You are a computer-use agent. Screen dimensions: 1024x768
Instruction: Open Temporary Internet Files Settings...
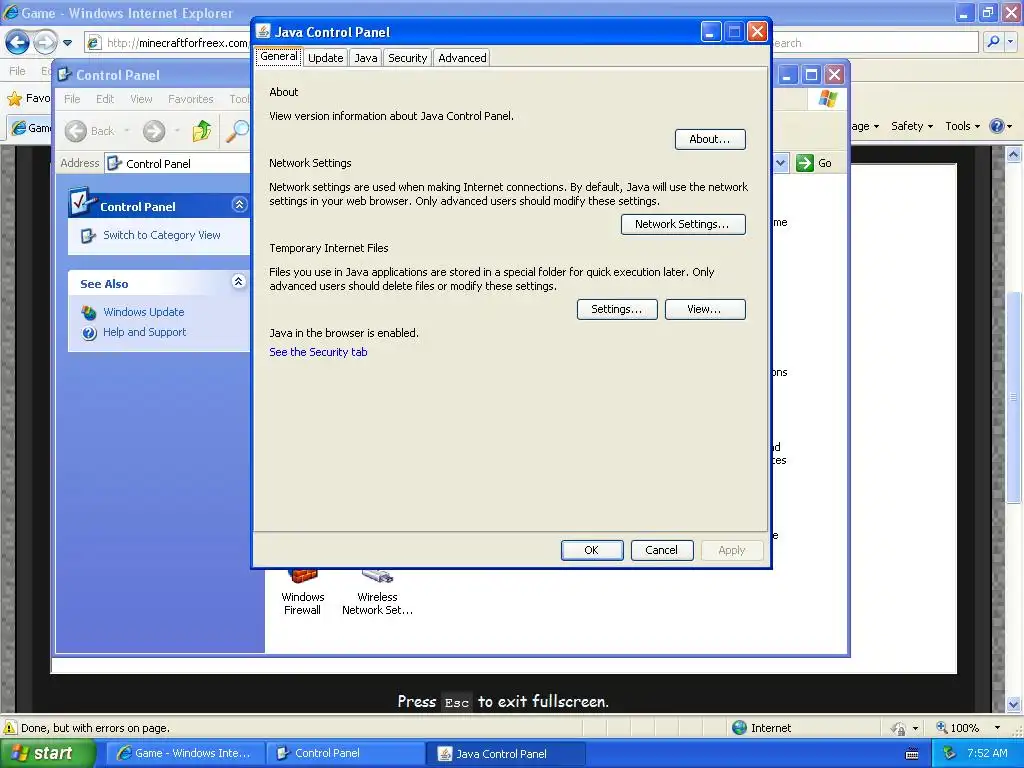(x=617, y=310)
